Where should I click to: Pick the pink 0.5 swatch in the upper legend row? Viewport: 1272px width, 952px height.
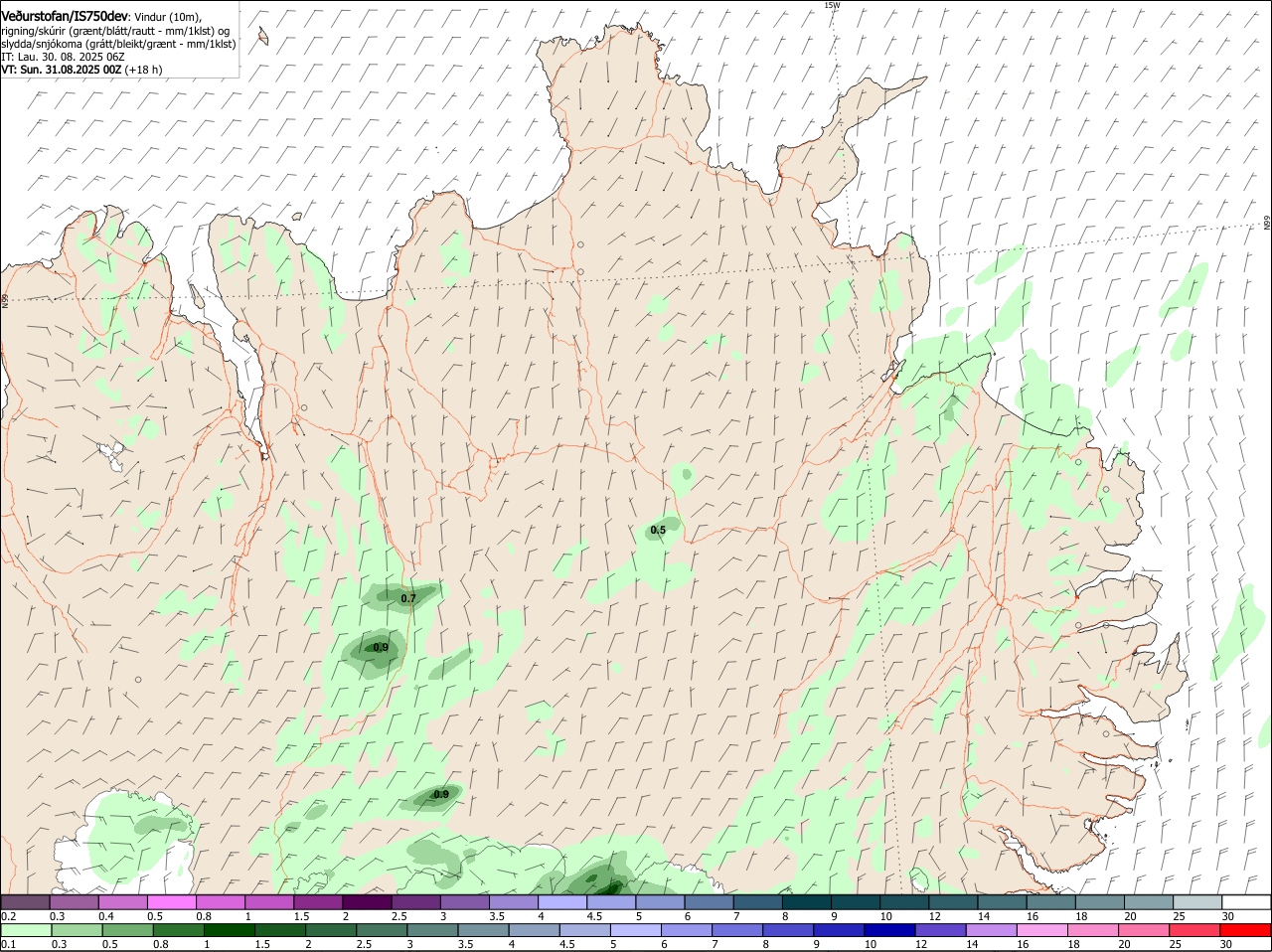pos(171,901)
